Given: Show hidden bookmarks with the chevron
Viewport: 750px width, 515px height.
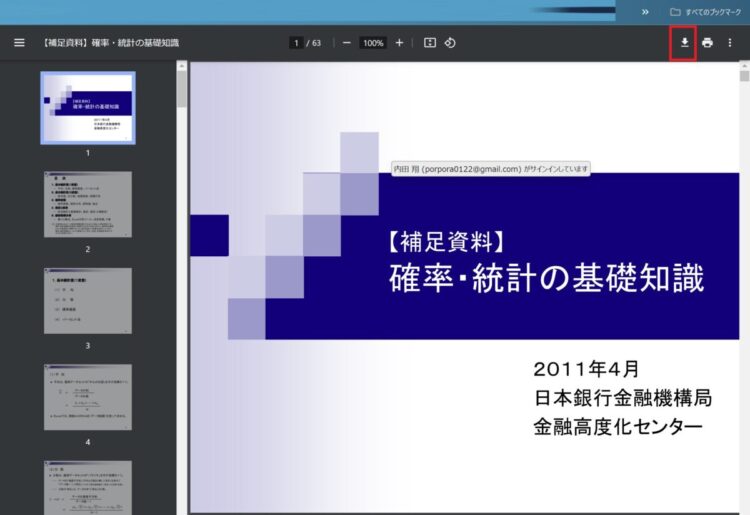Looking at the screenshot, I should coord(645,12).
